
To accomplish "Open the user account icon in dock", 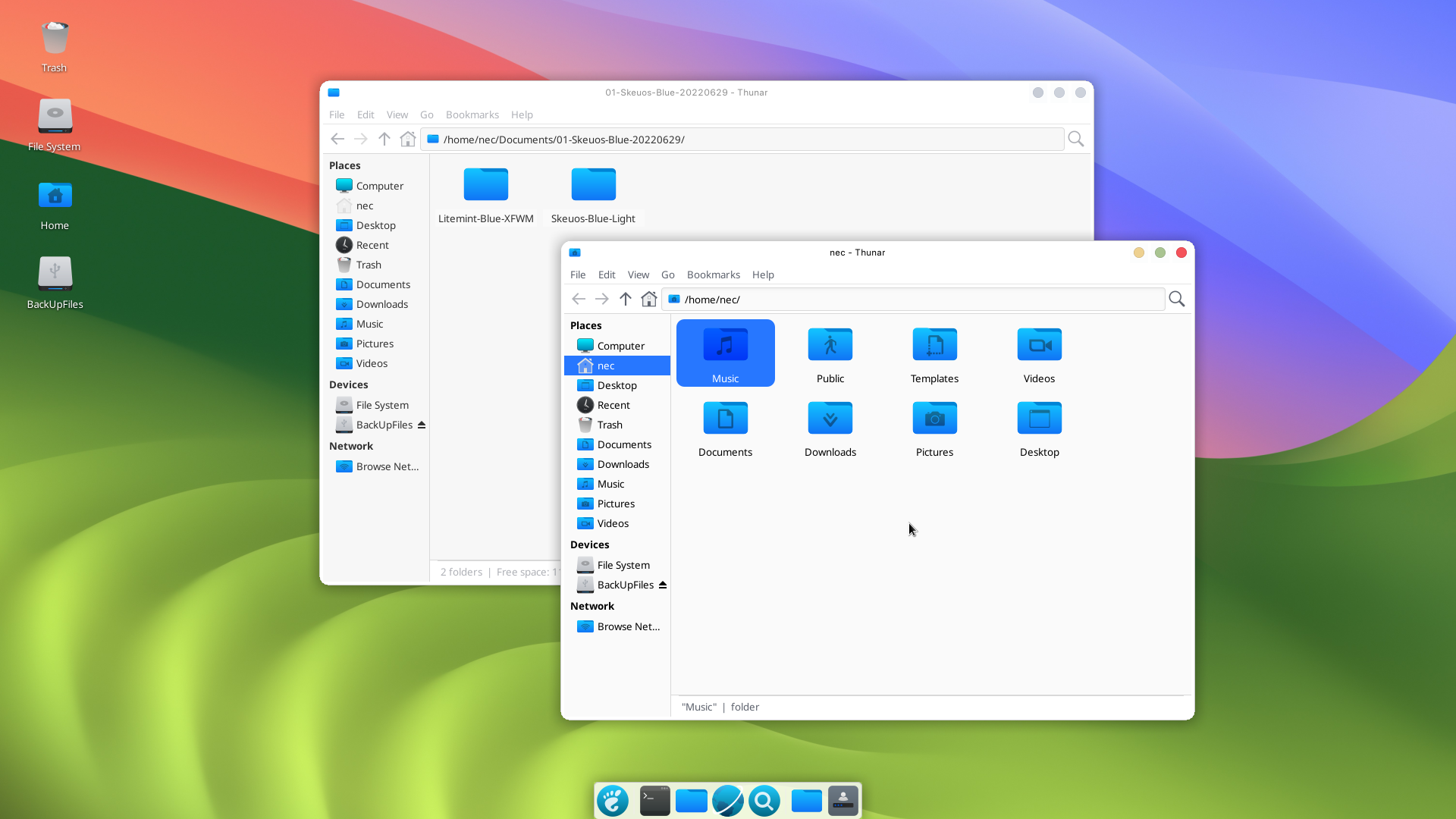I will pyautogui.click(x=843, y=801).
